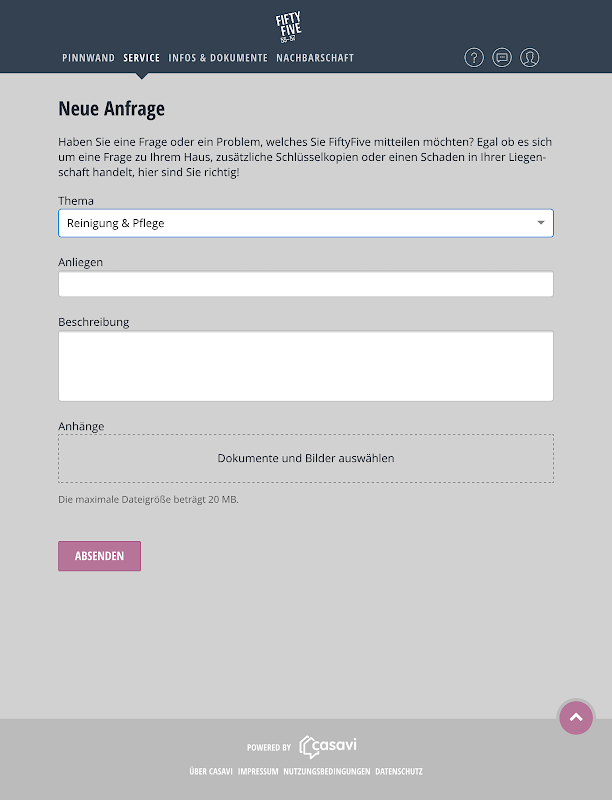Expand the Thema dropdown arrow
The image size is (612, 800).
click(540, 223)
